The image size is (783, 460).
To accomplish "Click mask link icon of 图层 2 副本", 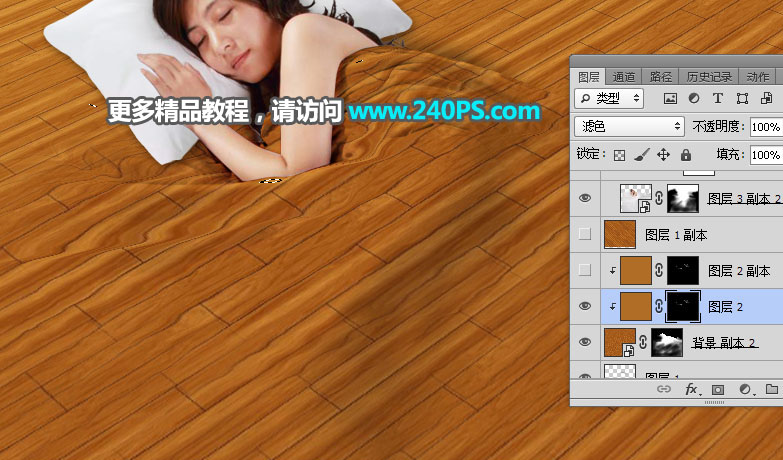I will (659, 270).
